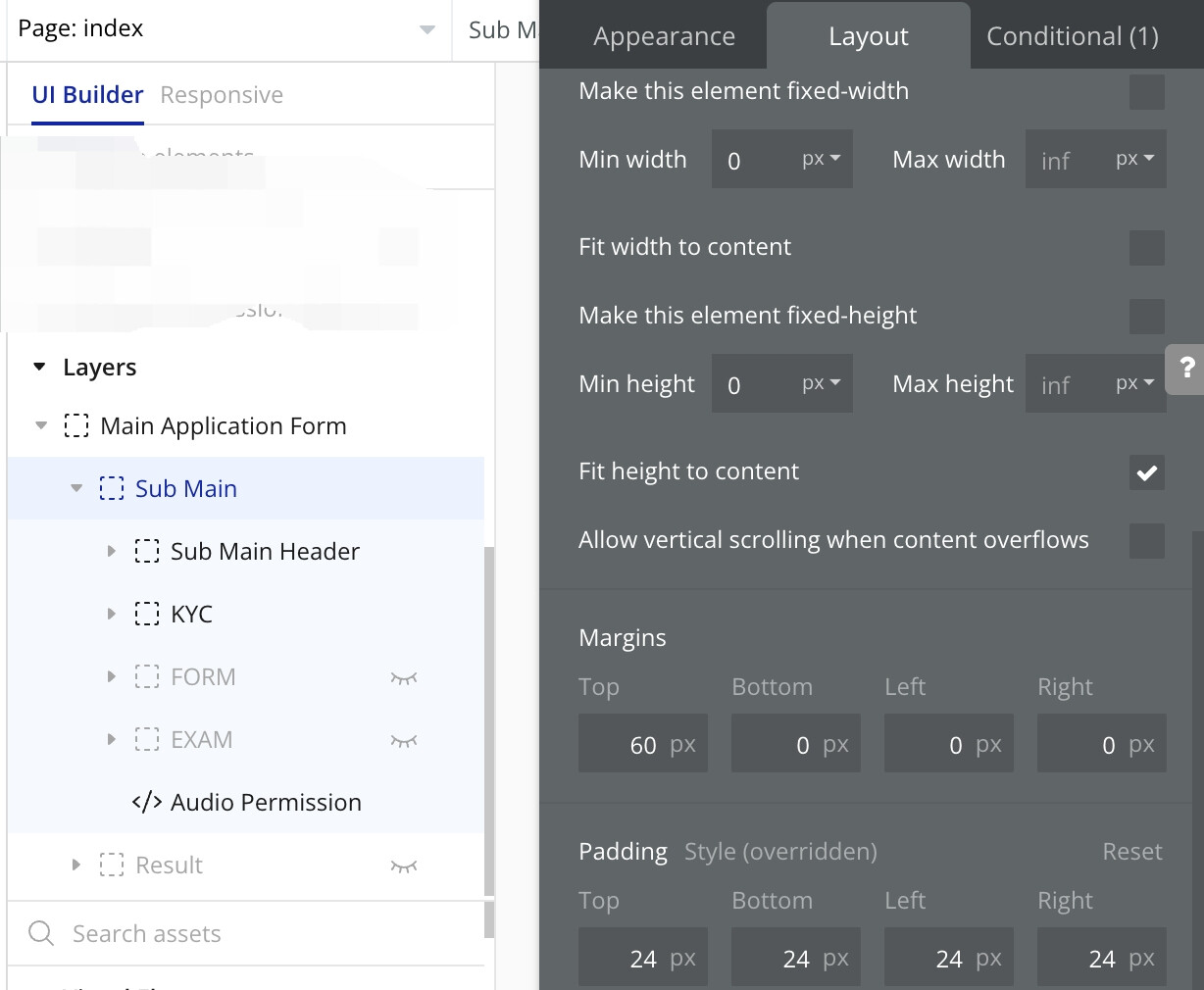The image size is (1204, 990).
Task: Switch to the Appearance tab
Action: tap(664, 37)
